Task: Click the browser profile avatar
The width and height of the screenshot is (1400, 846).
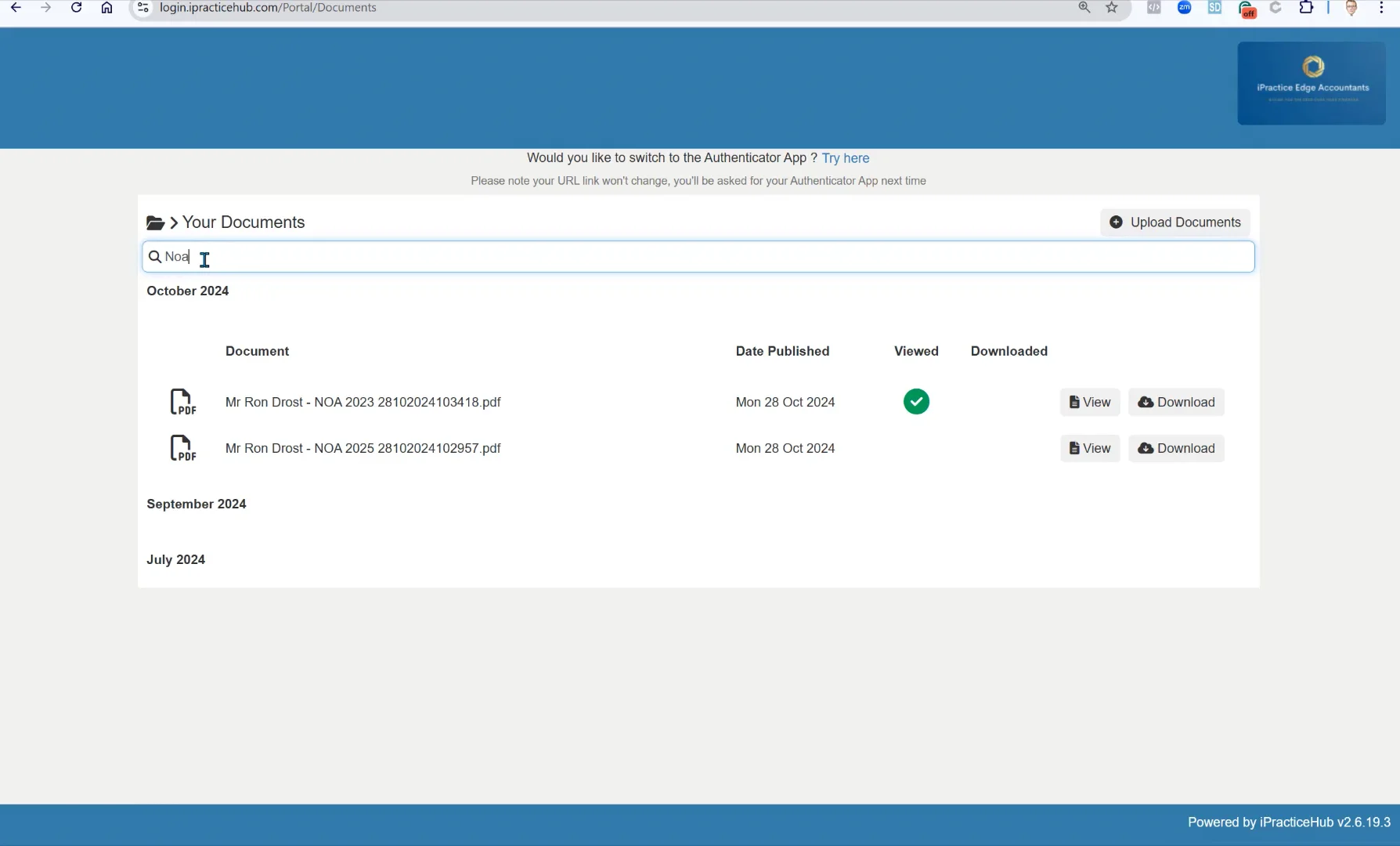Action: (1352, 8)
